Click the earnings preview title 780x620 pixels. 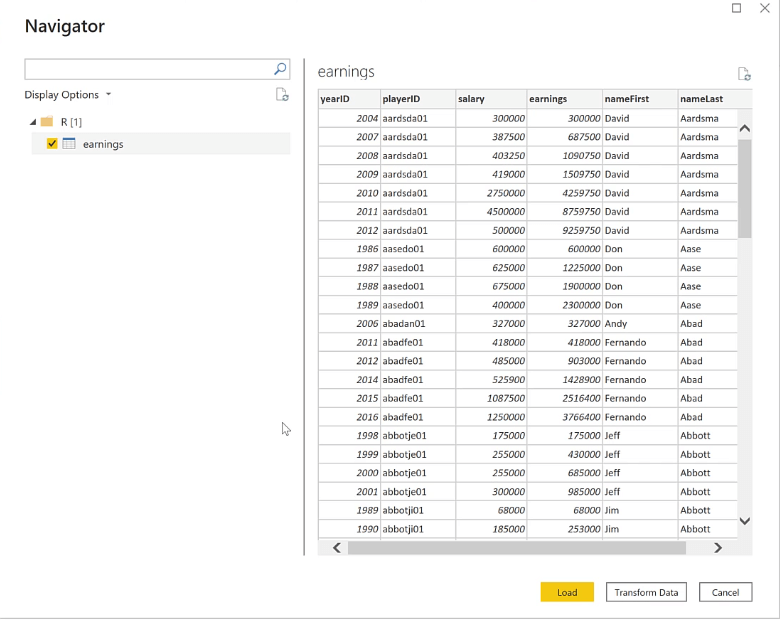346,72
